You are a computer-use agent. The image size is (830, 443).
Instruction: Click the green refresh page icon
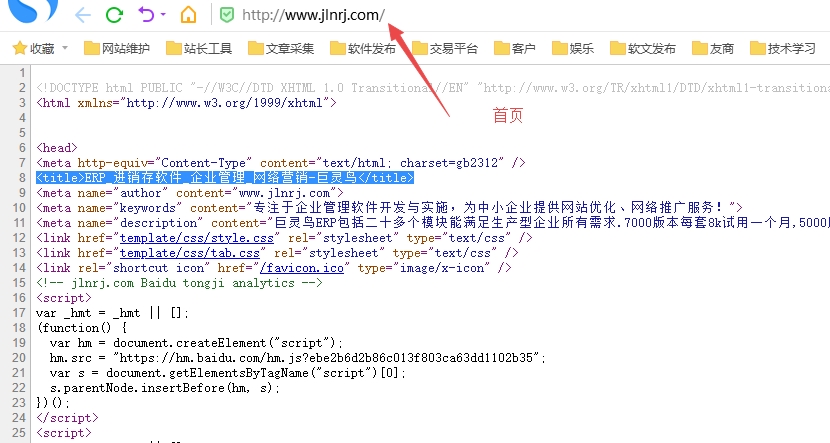(114, 15)
